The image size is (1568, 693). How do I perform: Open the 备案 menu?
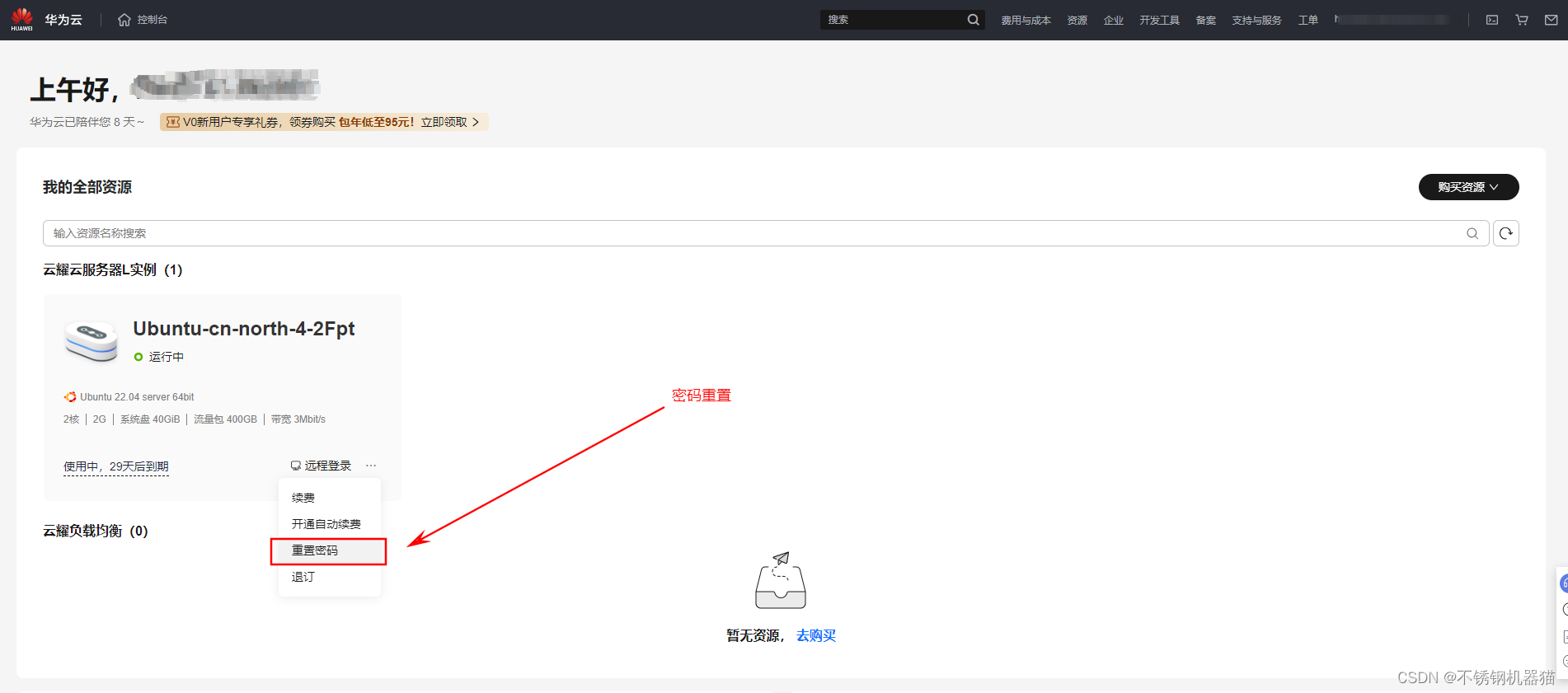point(1205,20)
